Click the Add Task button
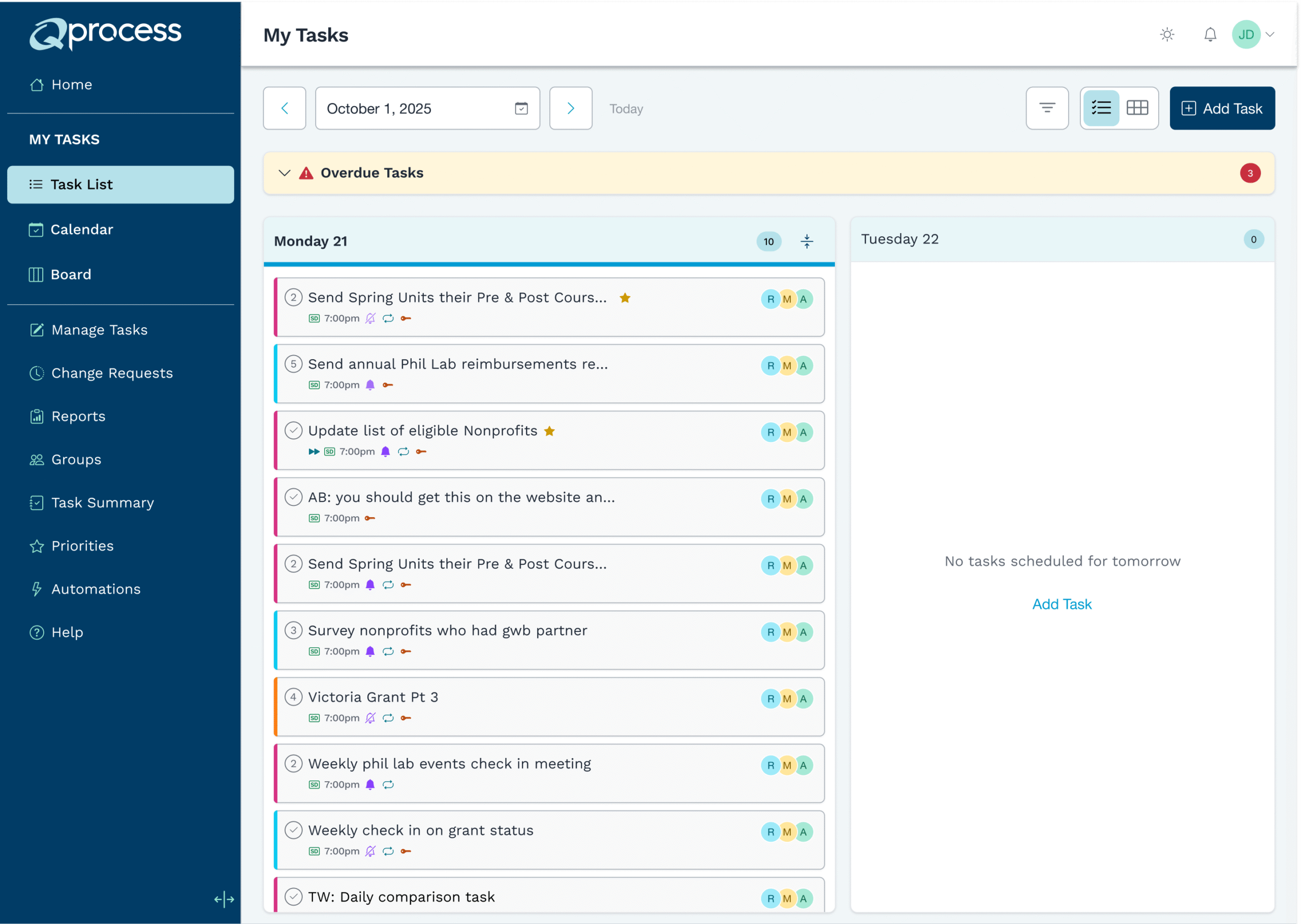The height and width of the screenshot is (924, 1301). [1222, 108]
